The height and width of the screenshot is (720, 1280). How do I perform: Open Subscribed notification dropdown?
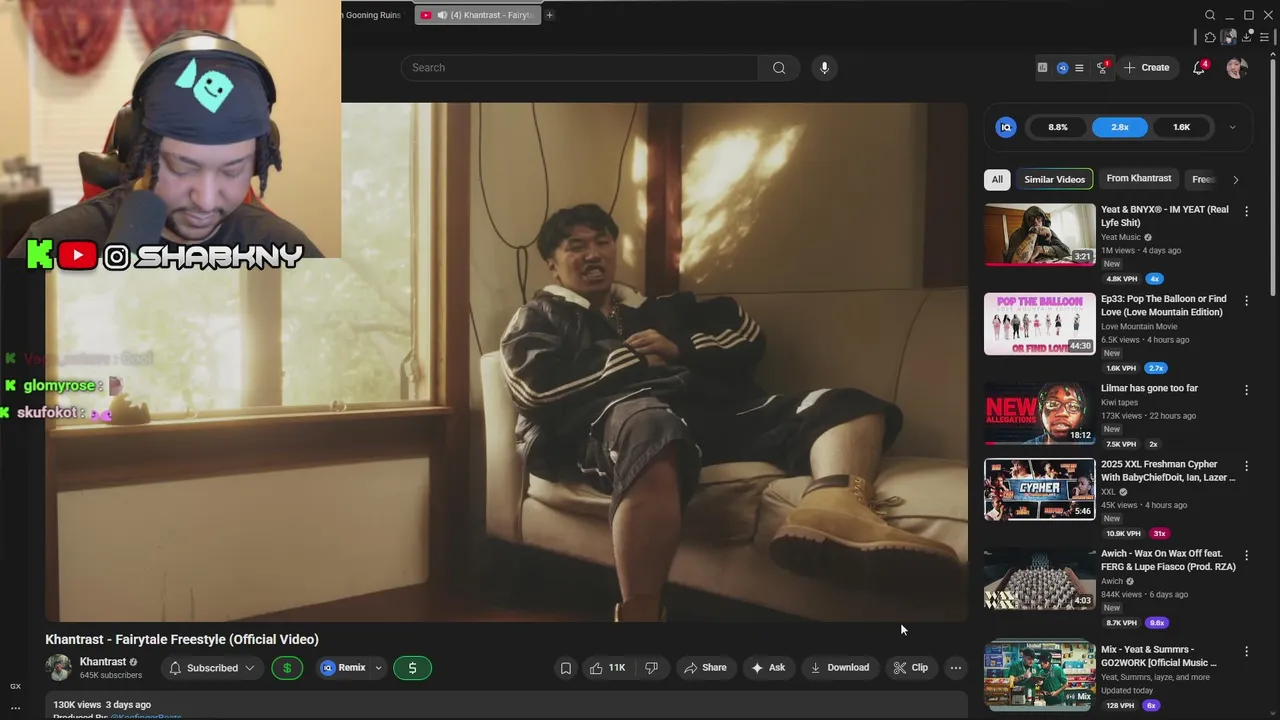(249, 668)
